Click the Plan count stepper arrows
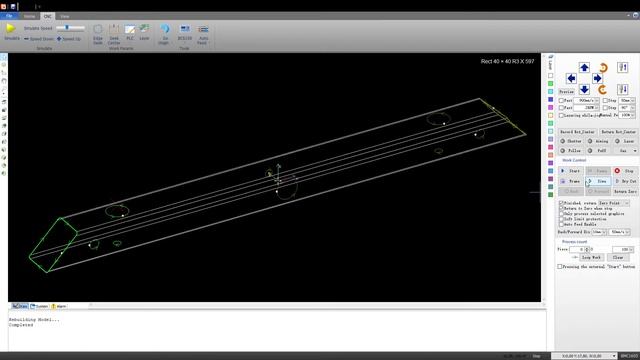This screenshot has height=360, width=640. [587, 249]
